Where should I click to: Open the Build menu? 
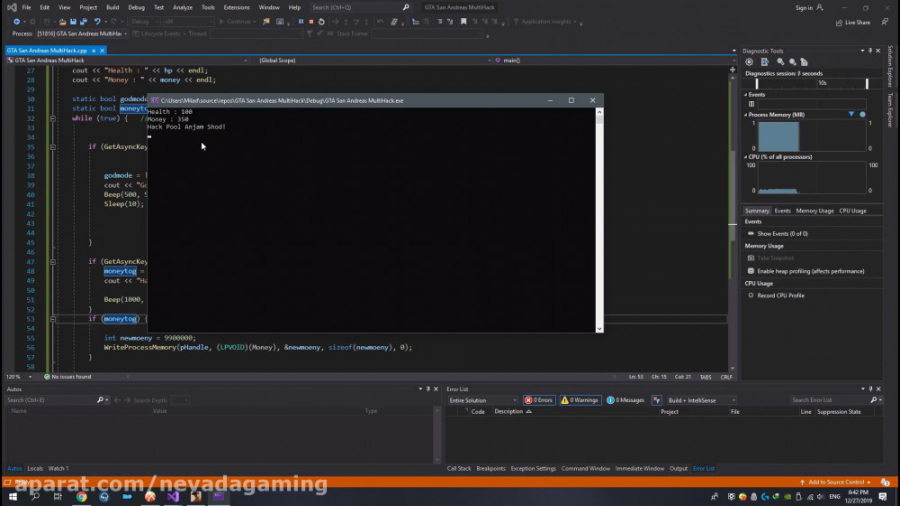112,7
